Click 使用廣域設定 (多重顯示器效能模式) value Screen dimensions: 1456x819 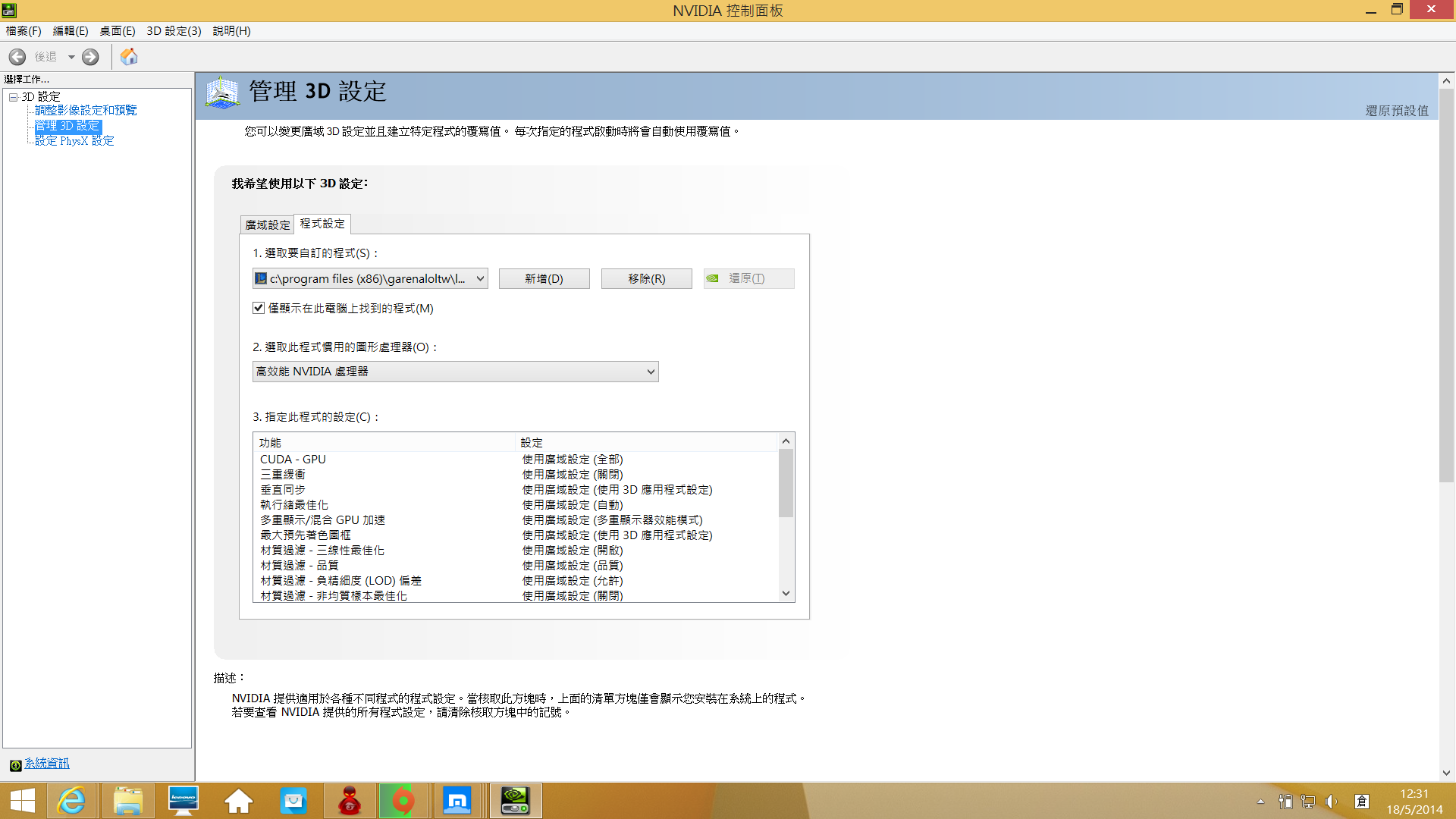612,520
